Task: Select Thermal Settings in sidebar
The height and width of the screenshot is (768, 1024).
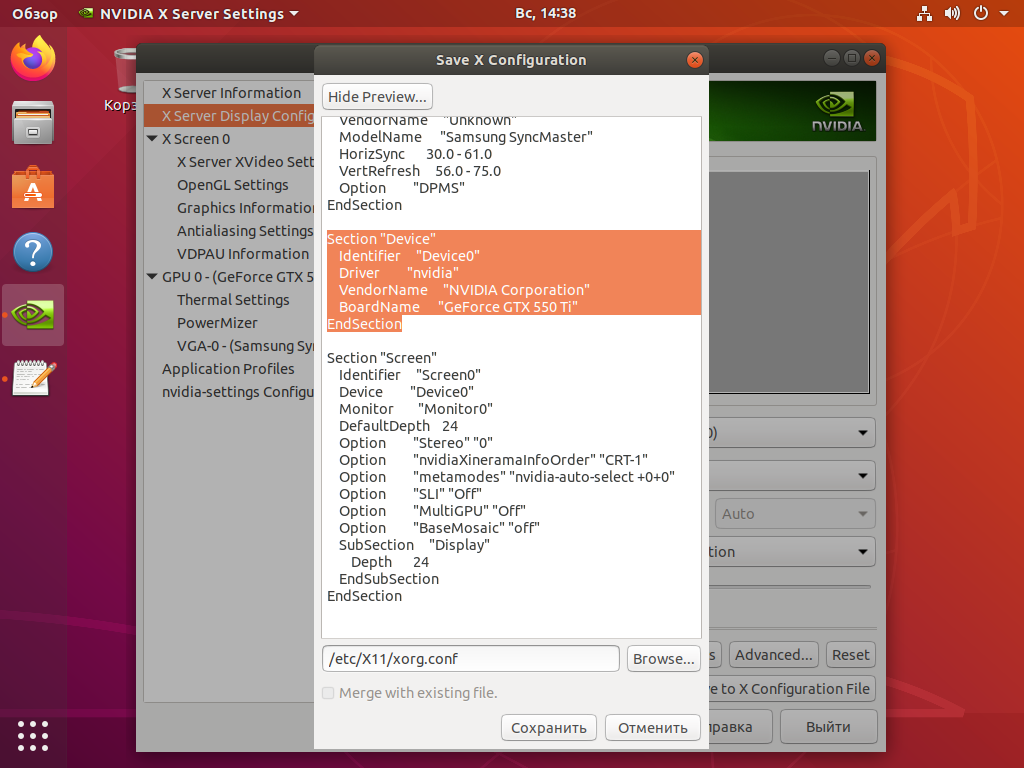Action: 233,300
